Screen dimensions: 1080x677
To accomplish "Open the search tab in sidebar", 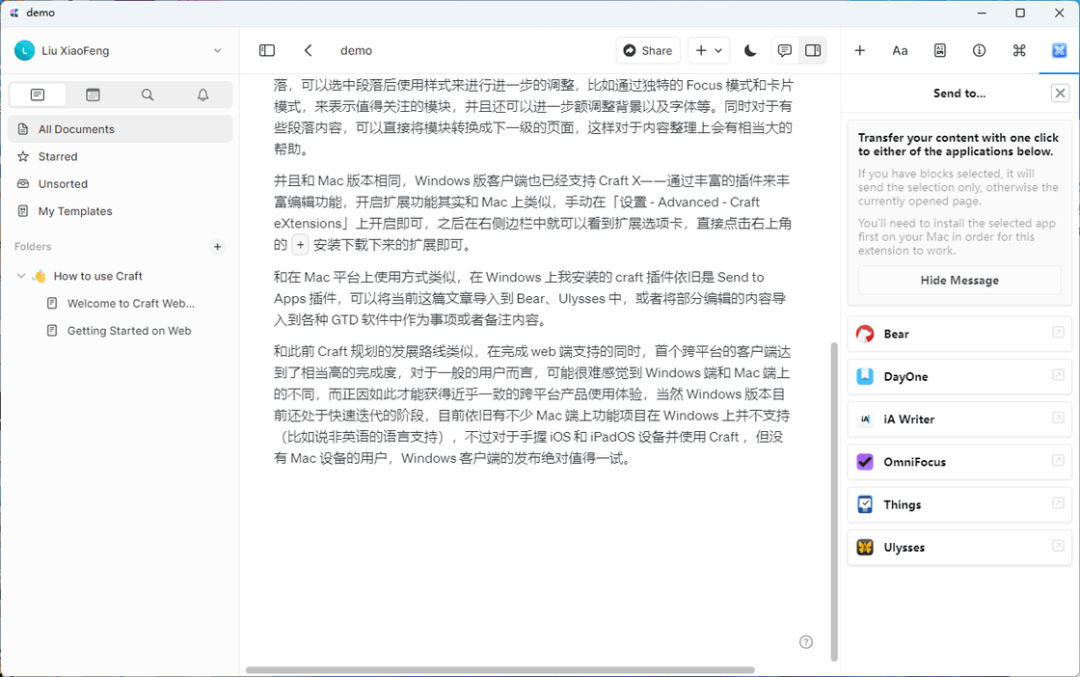I will coord(147,94).
